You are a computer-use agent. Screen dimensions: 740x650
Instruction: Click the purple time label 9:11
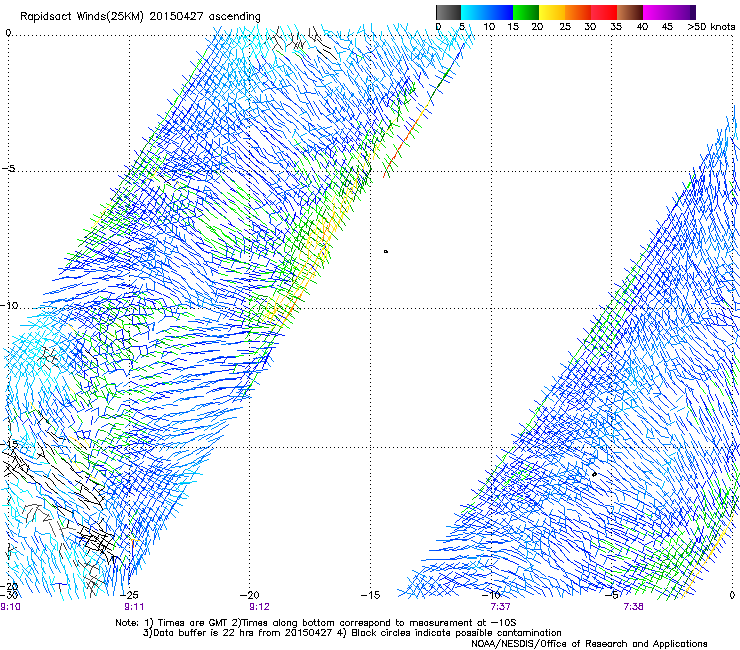click(134, 607)
